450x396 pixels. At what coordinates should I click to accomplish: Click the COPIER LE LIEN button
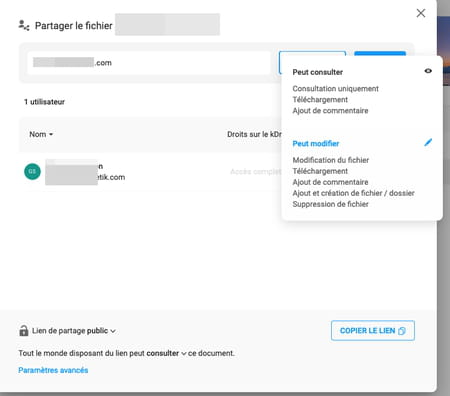tap(373, 331)
